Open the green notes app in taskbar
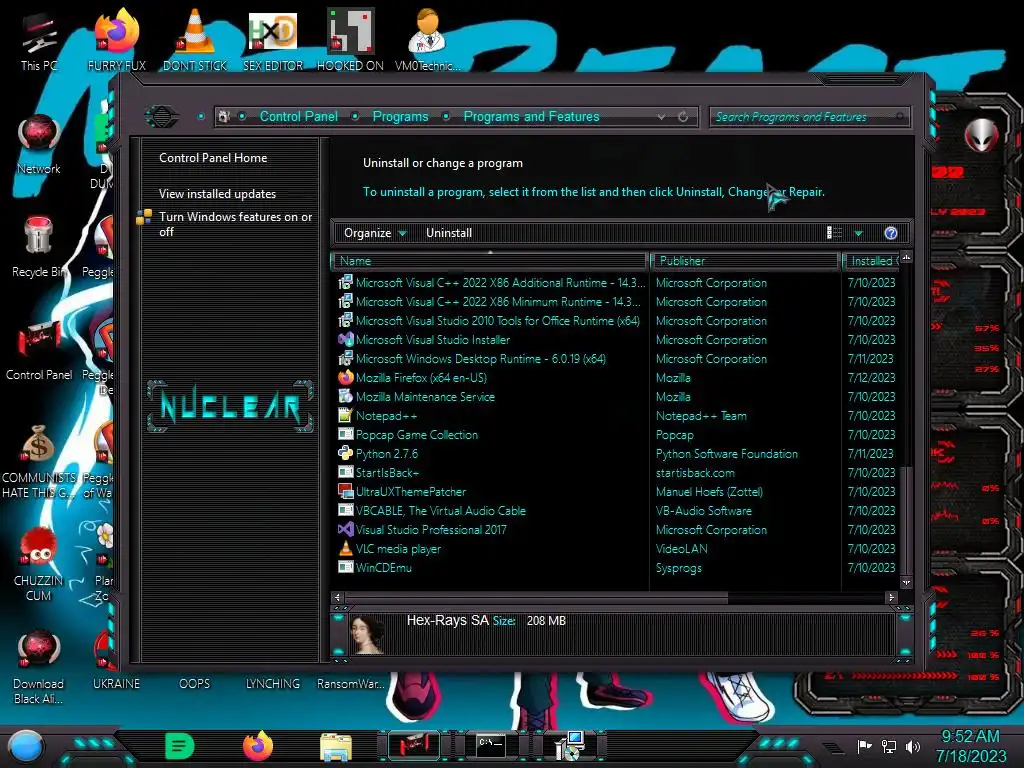The image size is (1024, 768). [180, 746]
